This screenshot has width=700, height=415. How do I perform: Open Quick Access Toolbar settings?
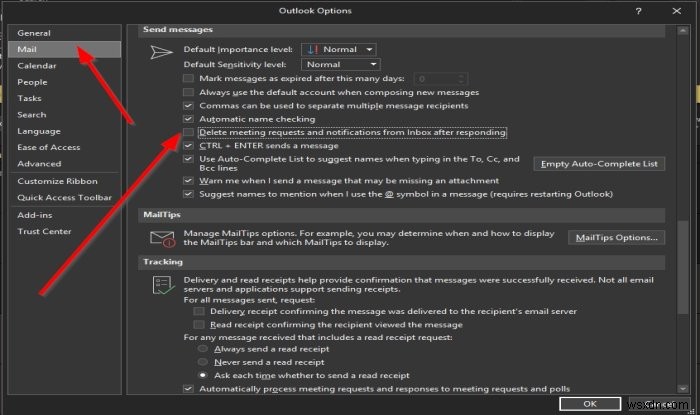[64, 198]
